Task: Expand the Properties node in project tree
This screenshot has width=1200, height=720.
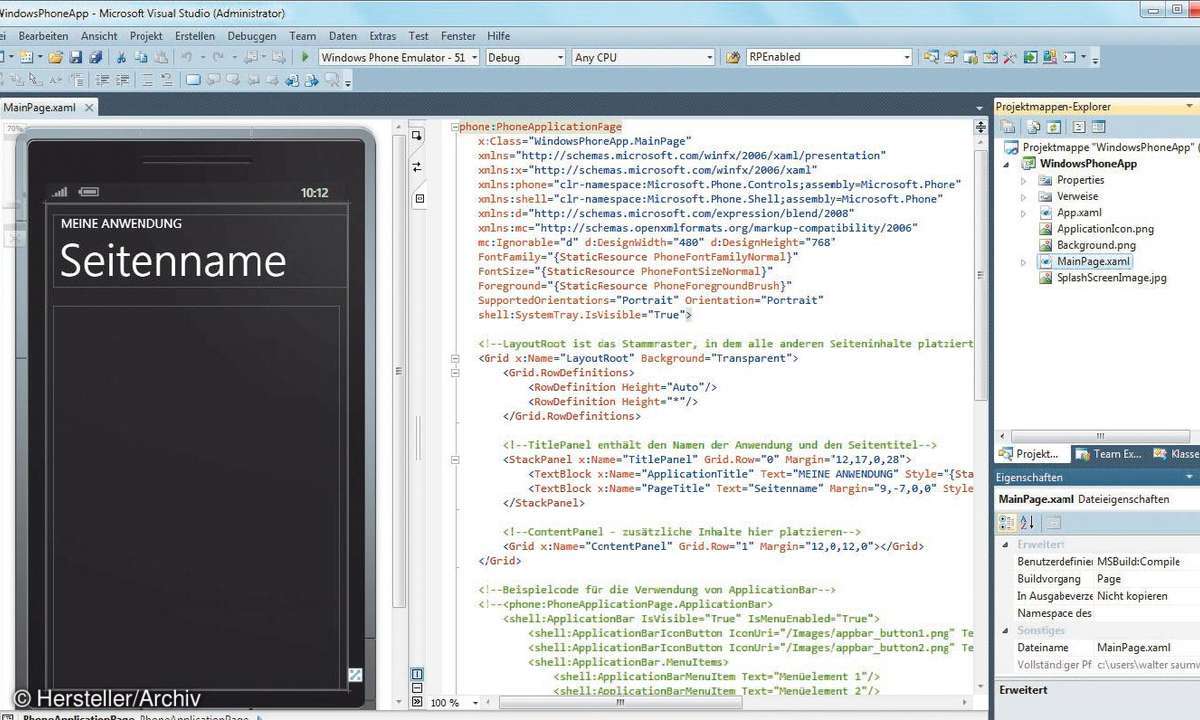Action: 1023,180
